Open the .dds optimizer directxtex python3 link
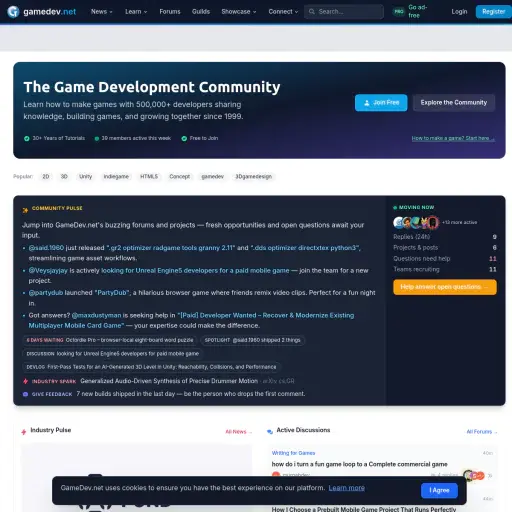The image size is (512, 512). pyautogui.click(x=304, y=248)
